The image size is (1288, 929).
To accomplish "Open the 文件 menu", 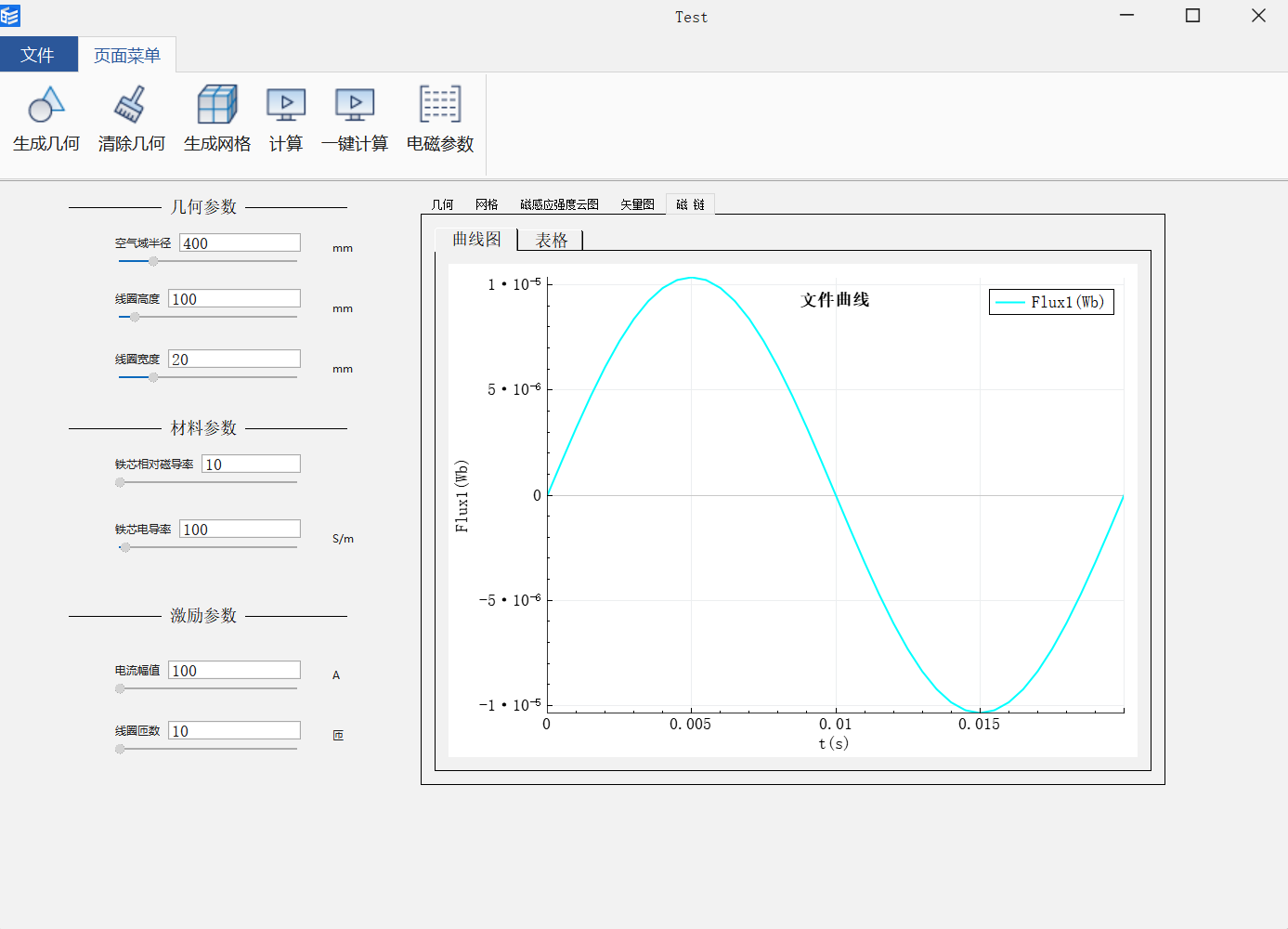I will point(38,55).
